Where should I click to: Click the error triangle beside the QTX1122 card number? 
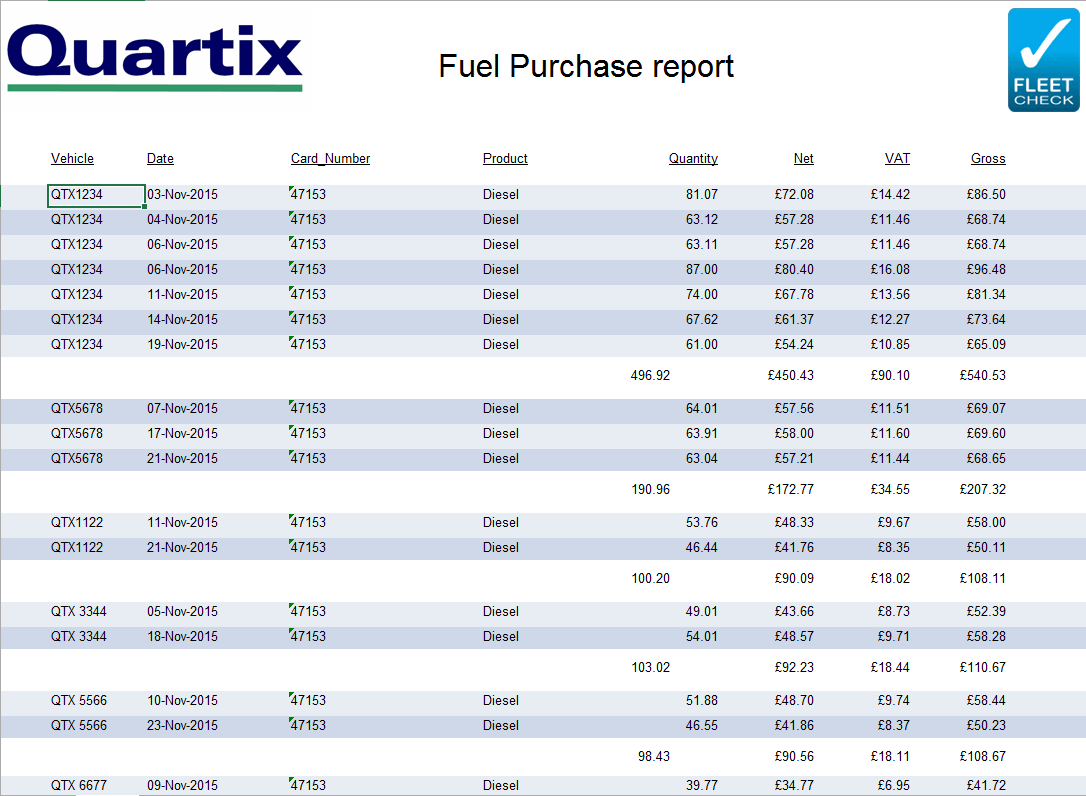[291, 518]
